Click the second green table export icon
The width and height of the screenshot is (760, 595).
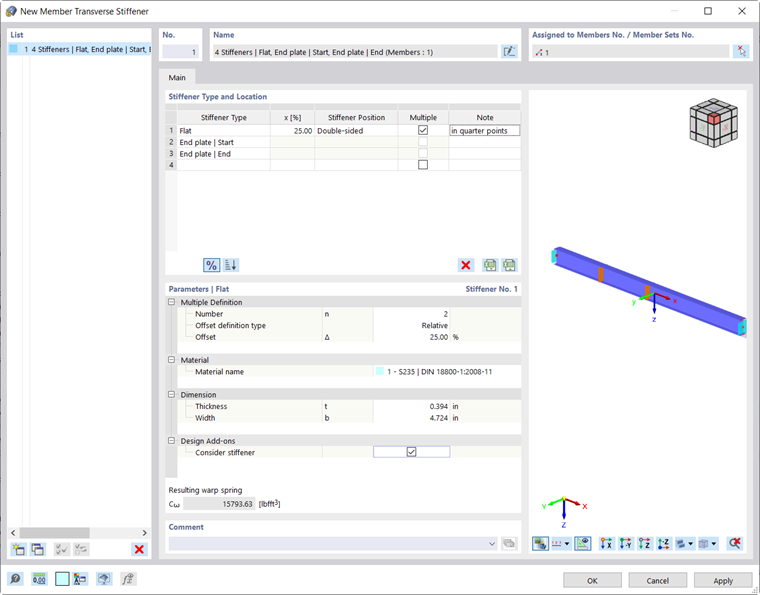click(x=509, y=265)
